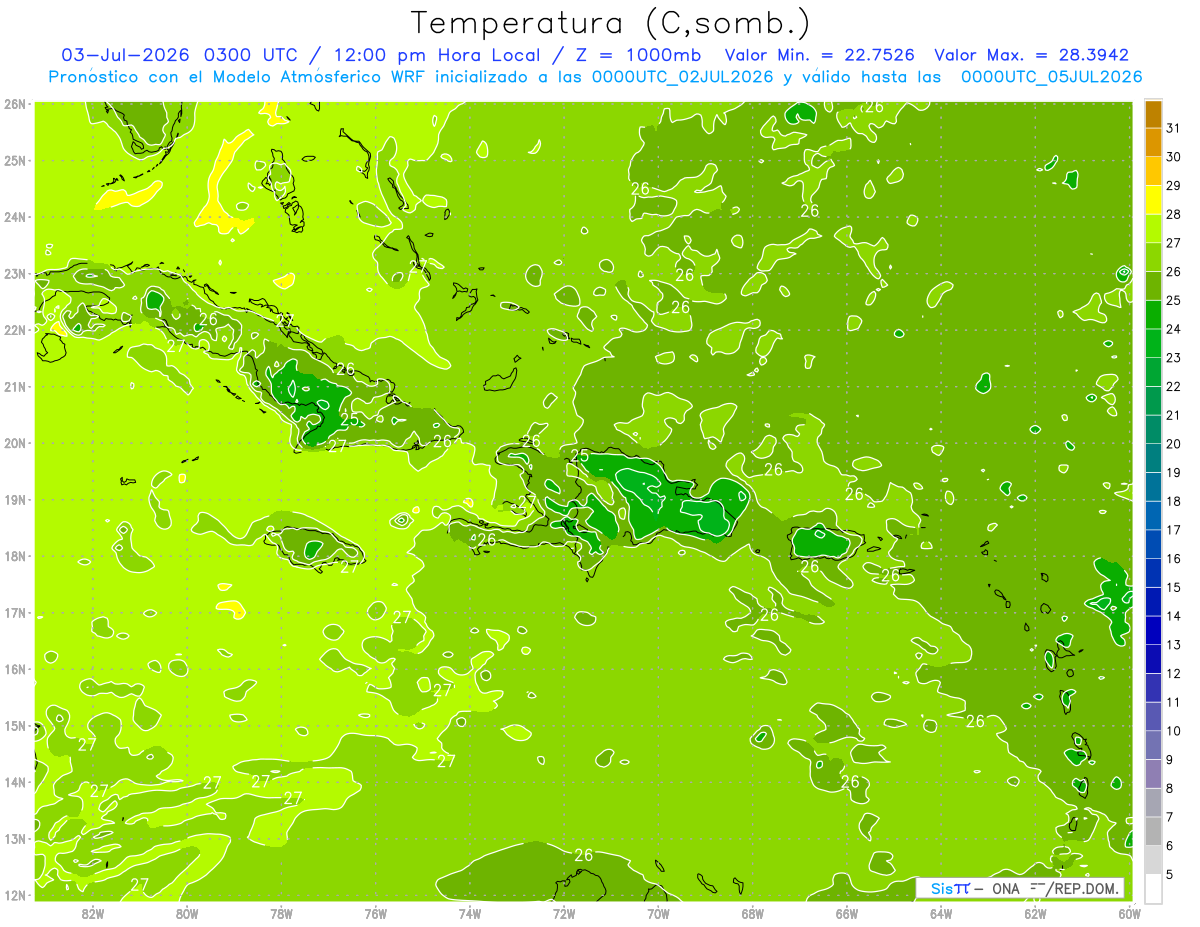Select purple color bar swatch between 9 and 10

pyautogui.click(x=1153, y=745)
